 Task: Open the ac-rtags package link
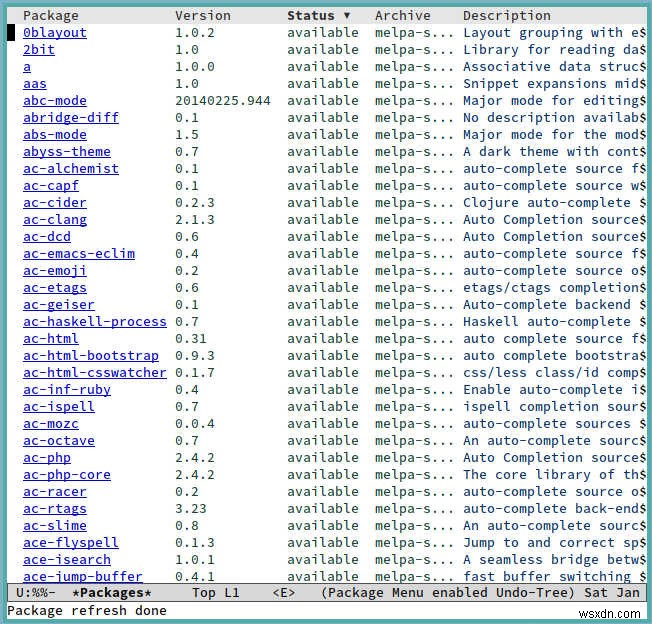55,509
